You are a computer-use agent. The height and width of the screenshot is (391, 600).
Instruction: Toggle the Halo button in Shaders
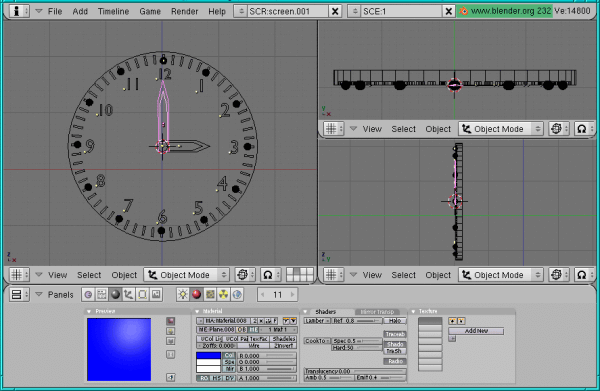click(395, 321)
